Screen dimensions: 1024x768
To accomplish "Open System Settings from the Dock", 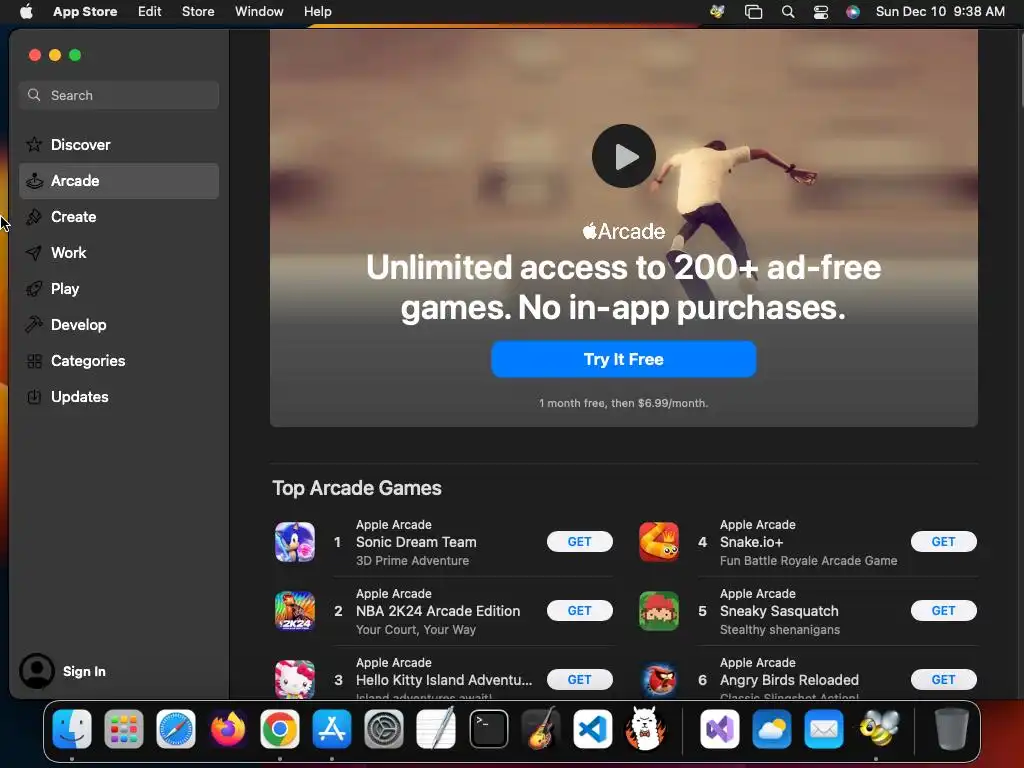I will (384, 728).
